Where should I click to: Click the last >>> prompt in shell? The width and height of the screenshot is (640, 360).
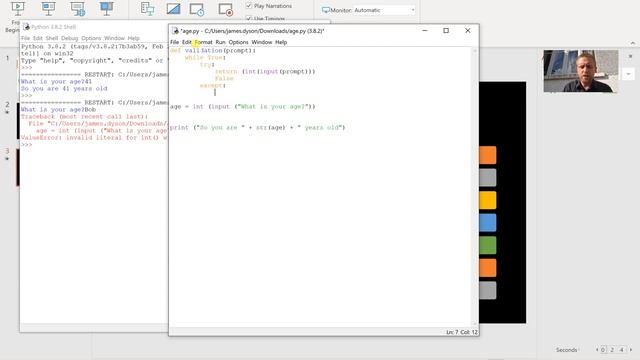(27, 144)
